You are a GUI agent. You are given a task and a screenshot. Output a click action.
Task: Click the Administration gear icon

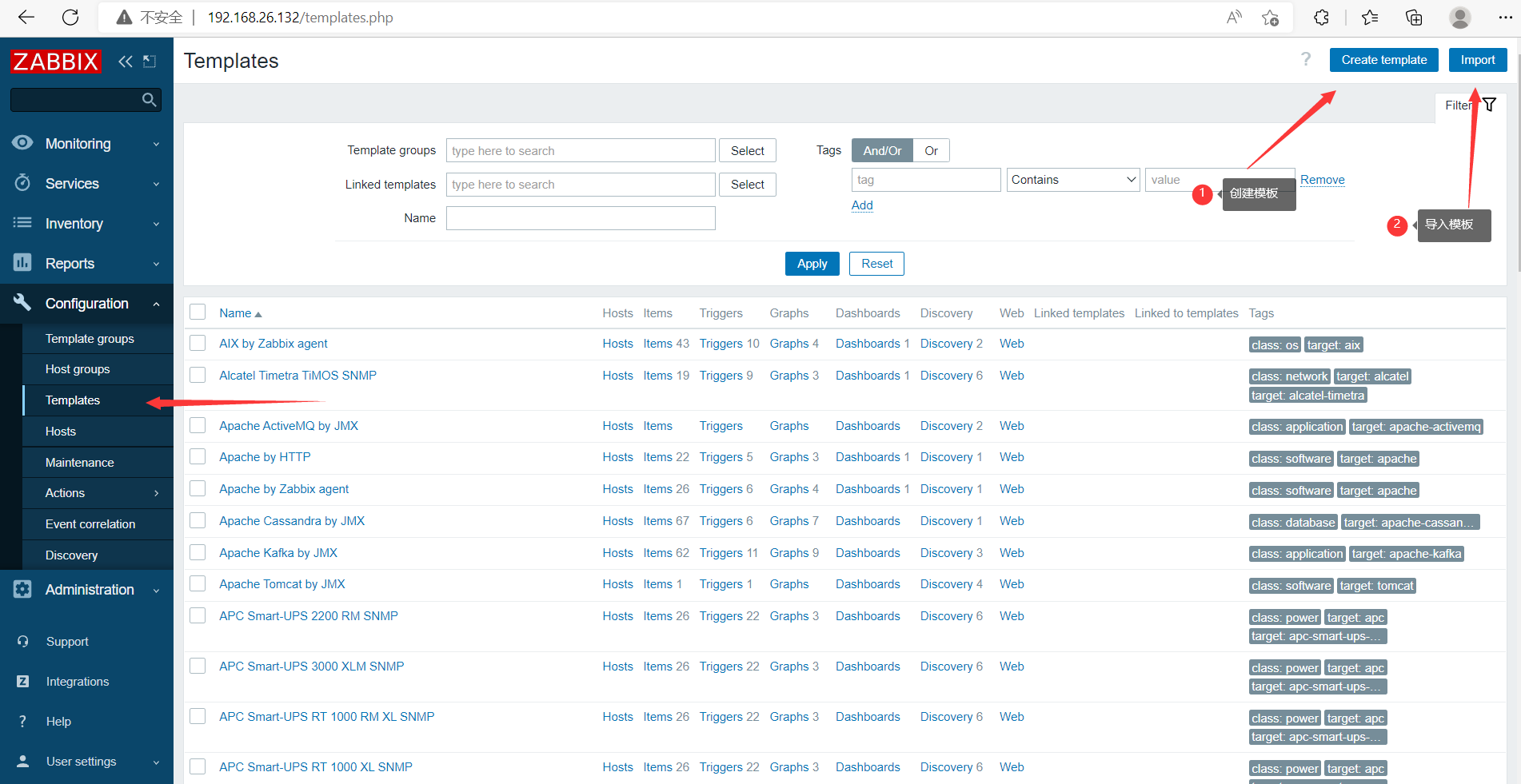(22, 590)
